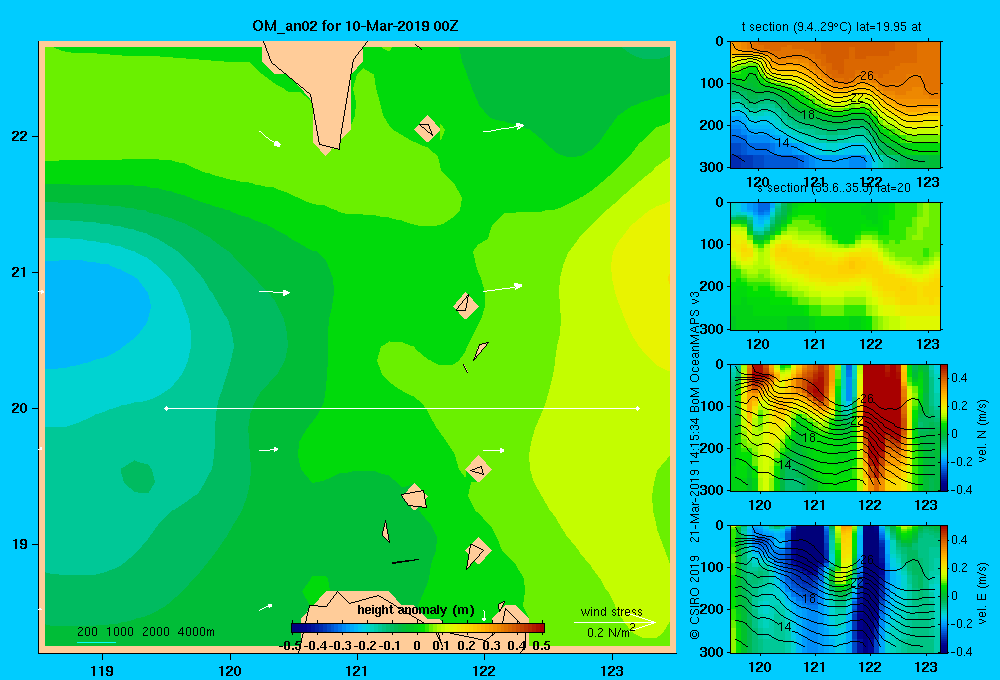Click the latitude 19 label on main map
Image resolution: width=1000 pixels, height=680 pixels.
[20, 544]
